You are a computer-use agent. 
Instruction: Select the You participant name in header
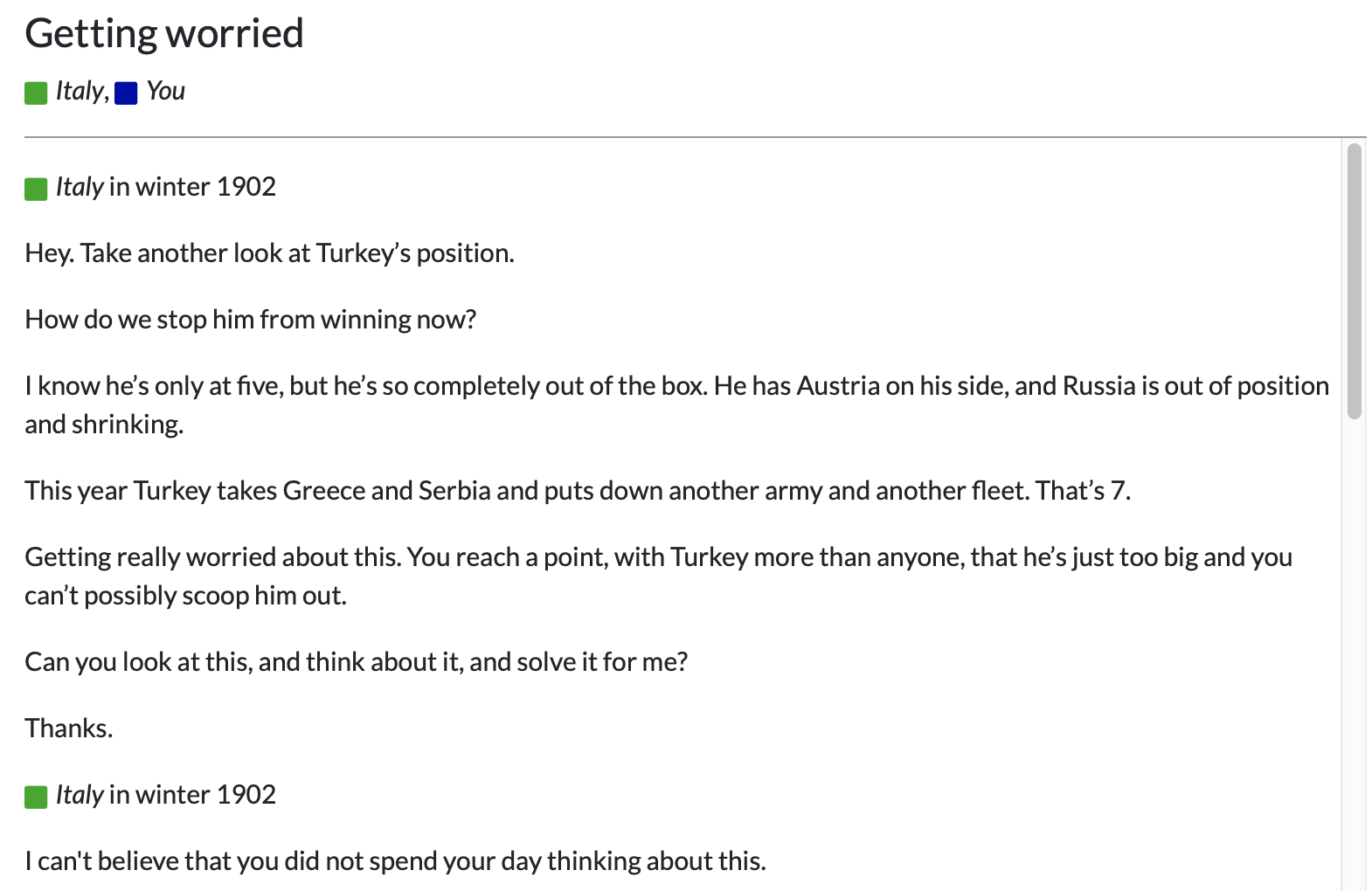coord(166,91)
